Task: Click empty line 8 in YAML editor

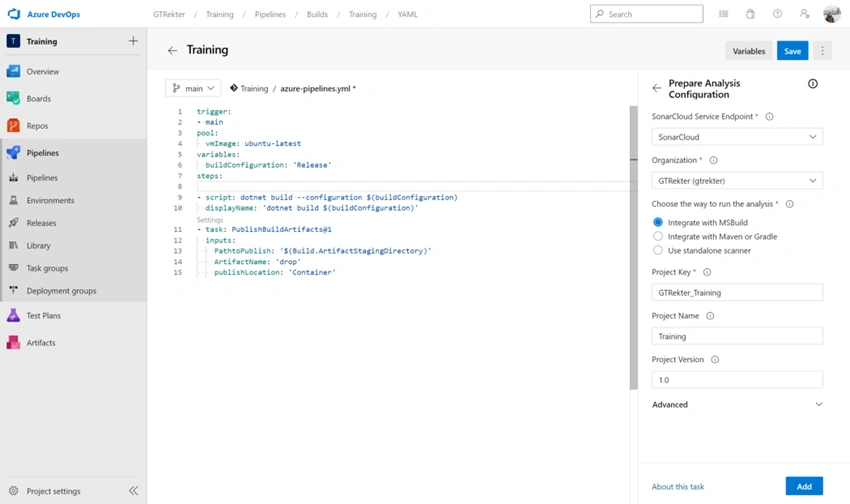Action: coord(416,186)
